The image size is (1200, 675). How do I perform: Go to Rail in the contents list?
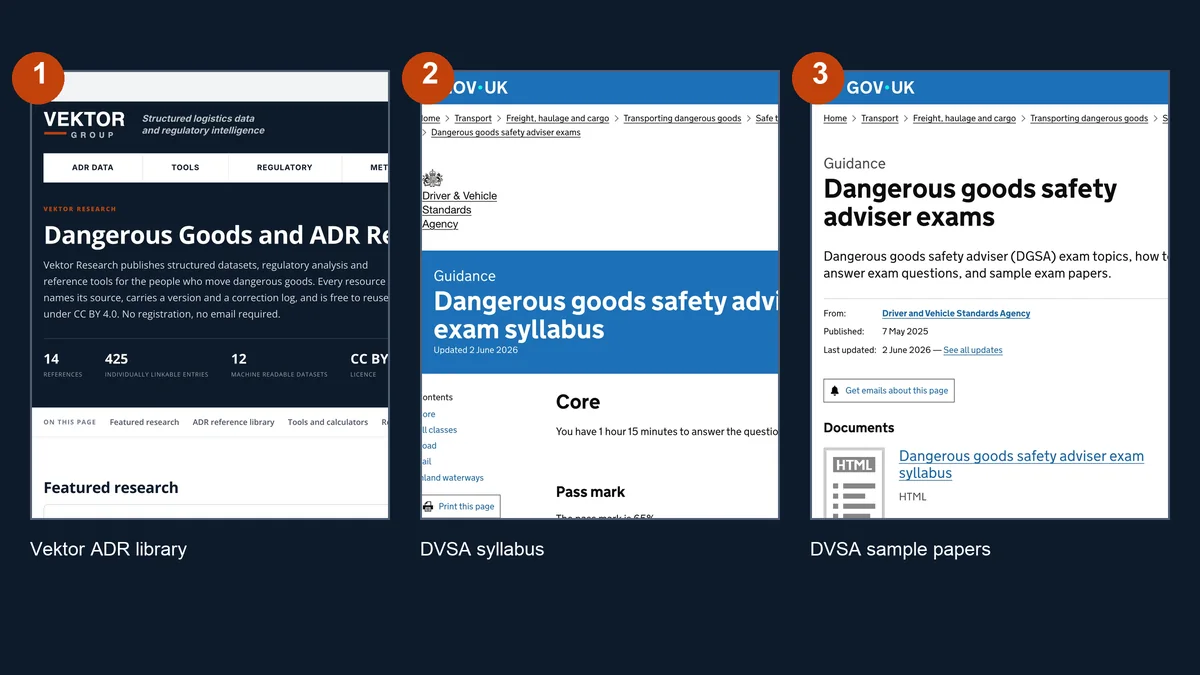pyautogui.click(x=427, y=462)
